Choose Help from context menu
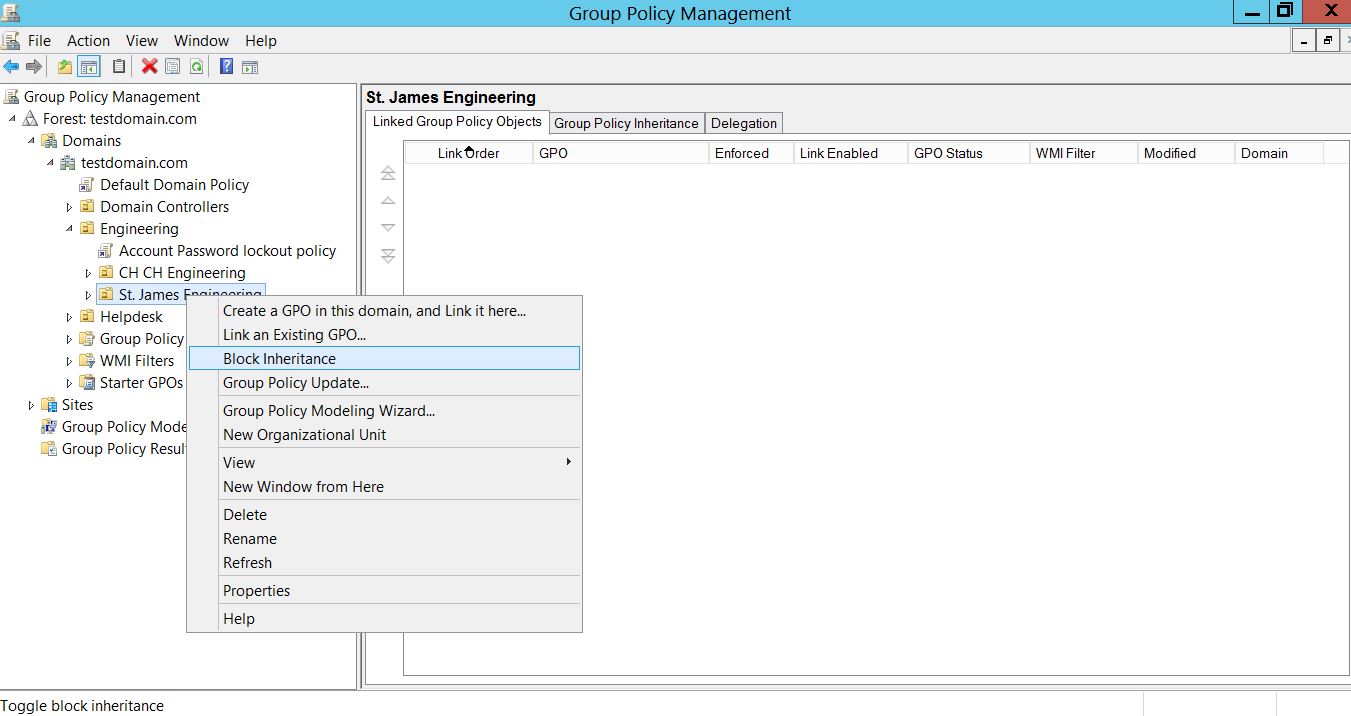 click(385, 619)
